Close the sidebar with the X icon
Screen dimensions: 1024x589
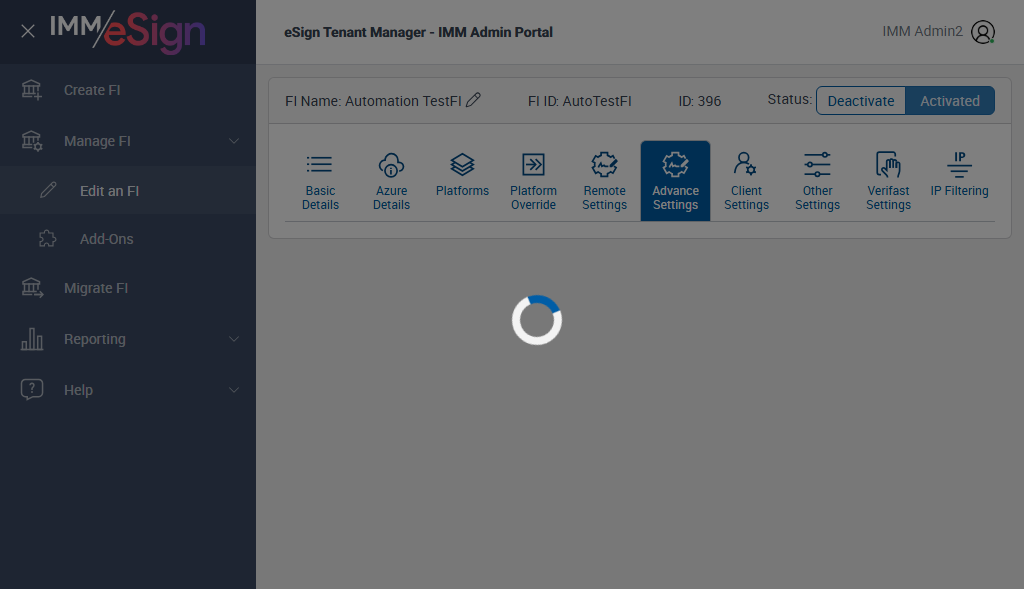pos(27,31)
